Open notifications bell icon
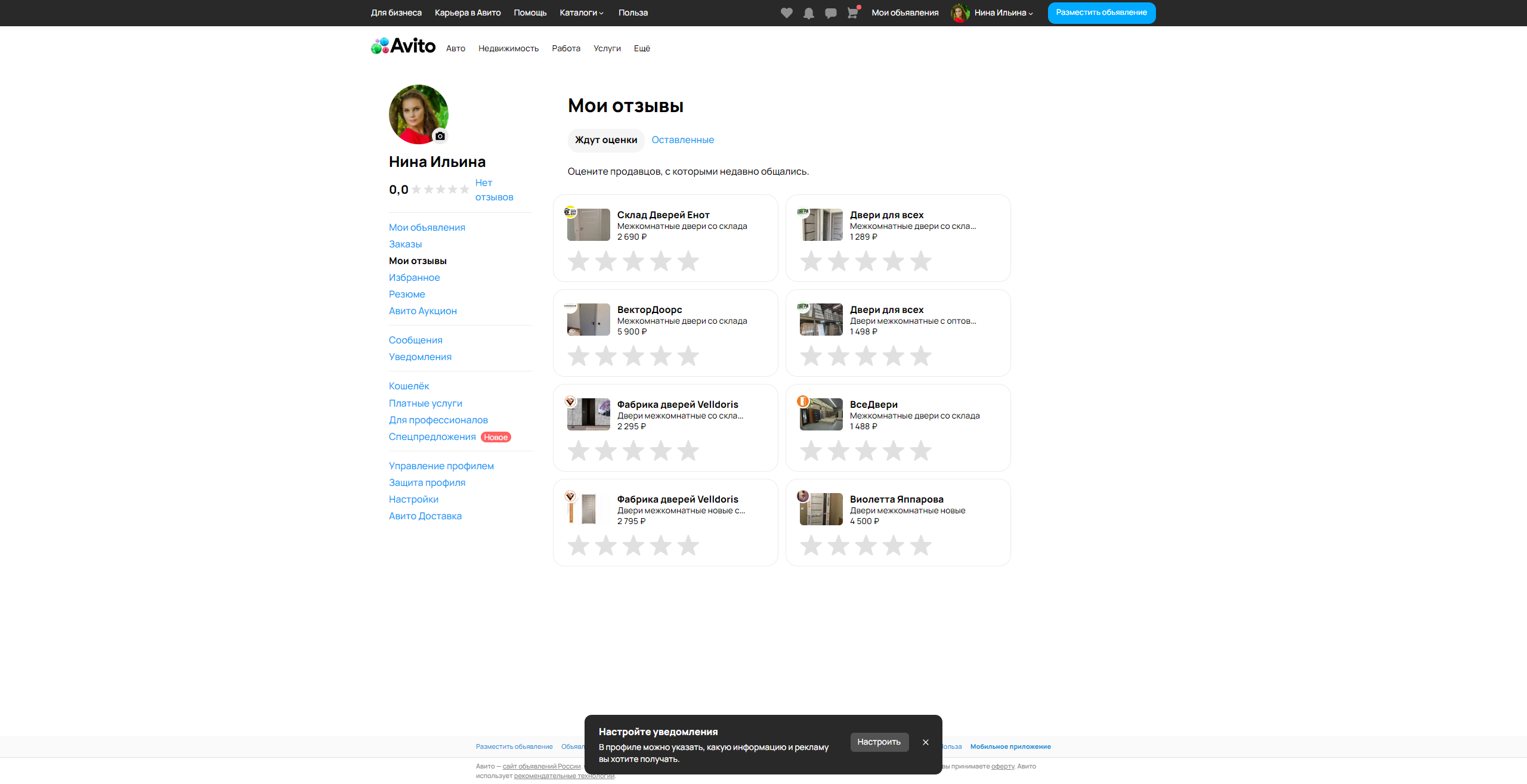This screenshot has width=1527, height=784. (808, 13)
